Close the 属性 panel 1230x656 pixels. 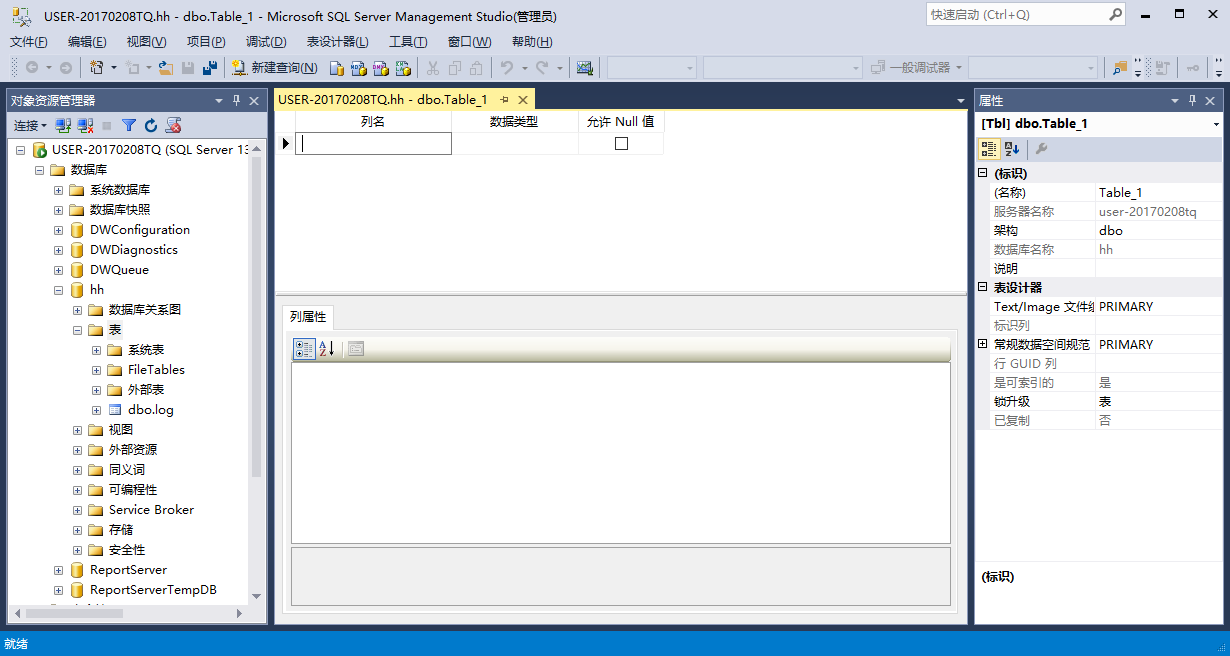[x=1211, y=101]
